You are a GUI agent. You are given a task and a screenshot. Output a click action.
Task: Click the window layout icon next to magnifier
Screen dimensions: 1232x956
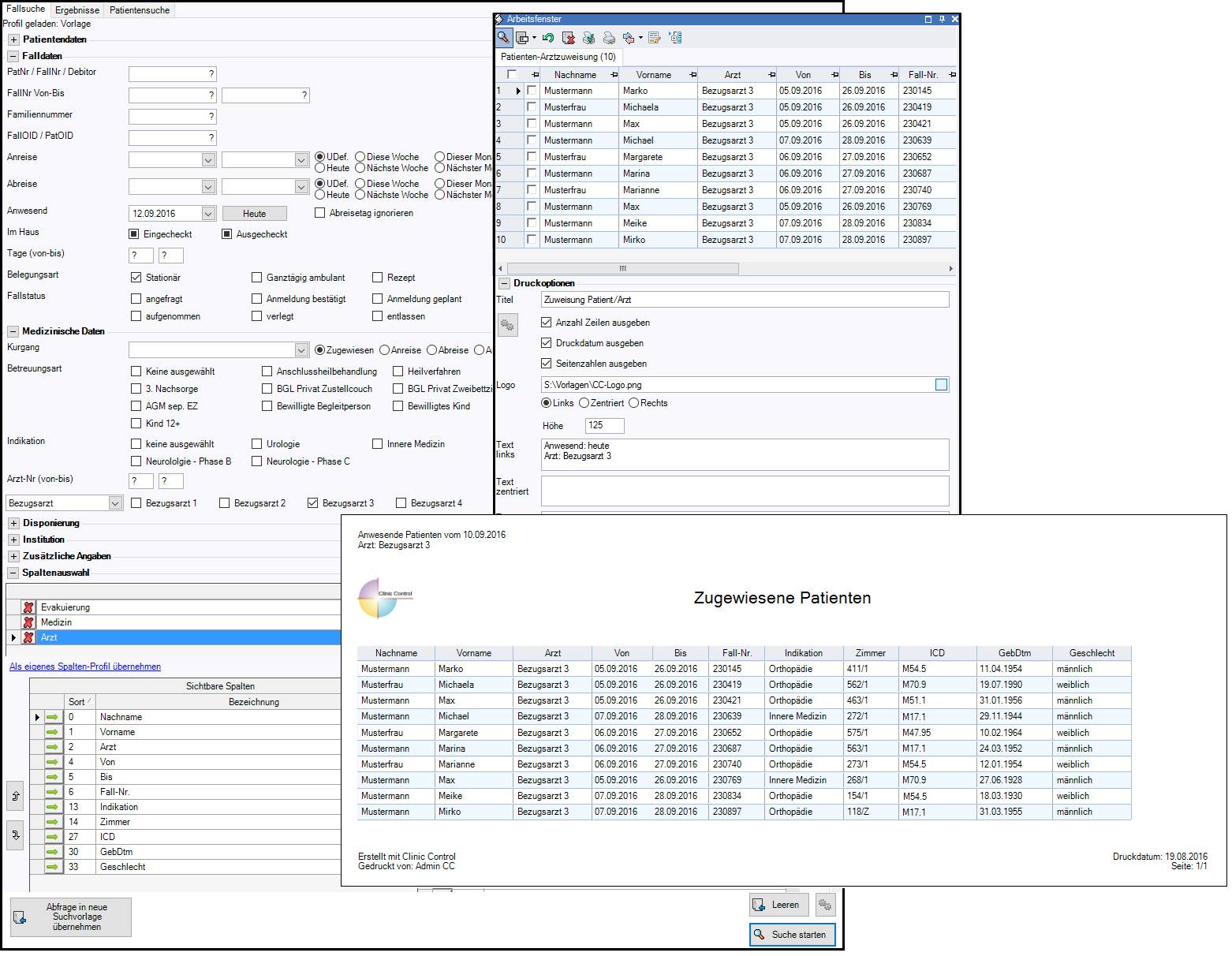522,37
